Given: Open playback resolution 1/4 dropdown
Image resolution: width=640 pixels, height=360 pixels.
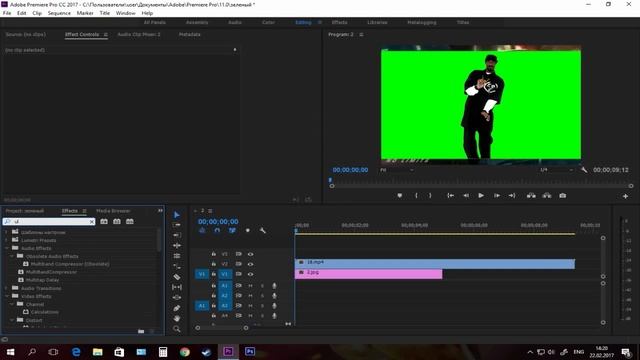Looking at the screenshot, I should tap(557, 170).
